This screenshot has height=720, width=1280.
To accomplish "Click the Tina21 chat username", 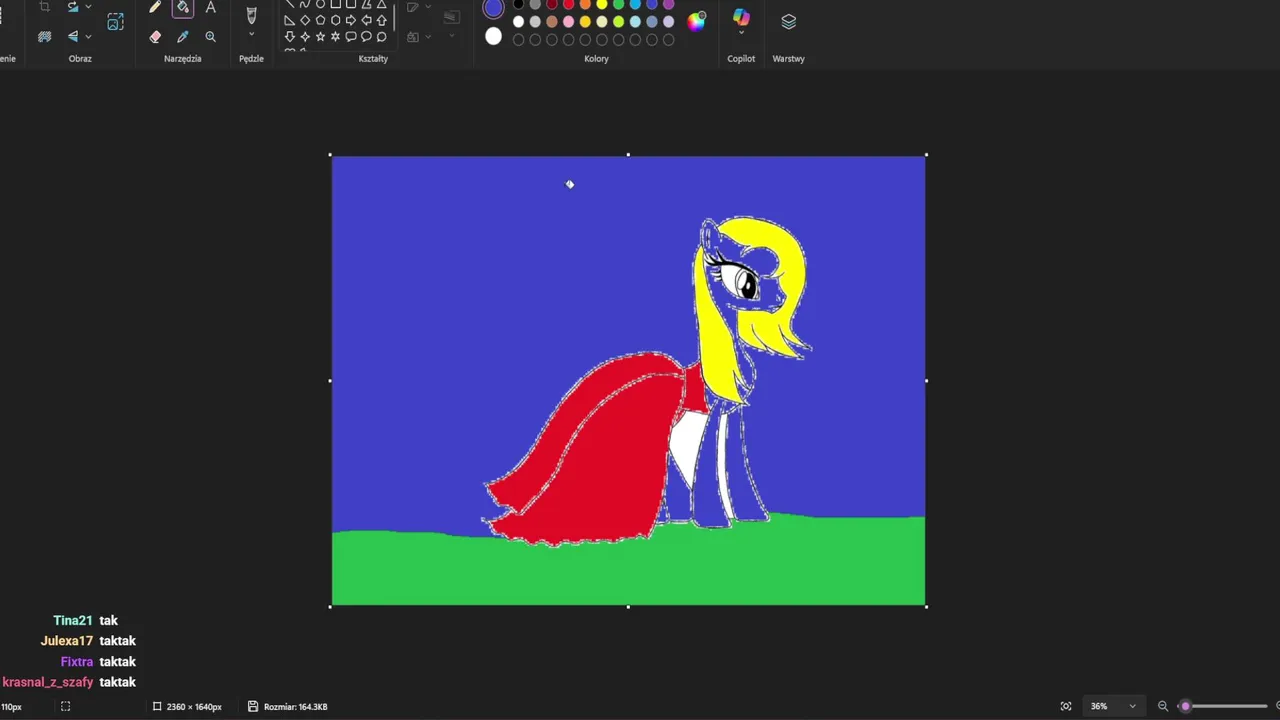I will click(72, 620).
